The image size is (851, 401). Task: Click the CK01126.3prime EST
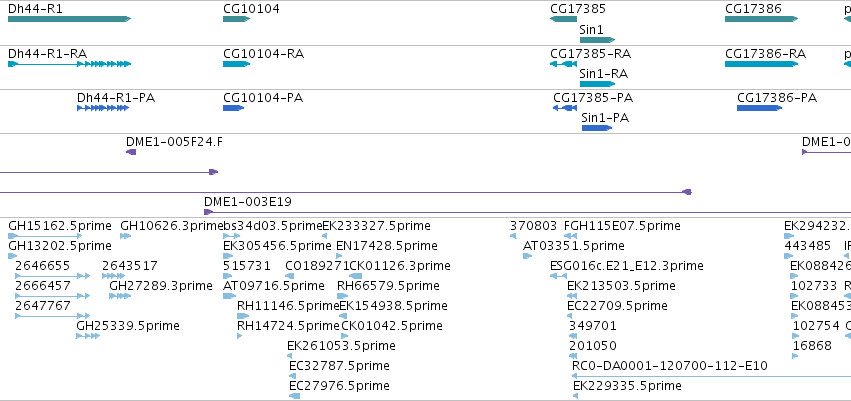pos(355,276)
